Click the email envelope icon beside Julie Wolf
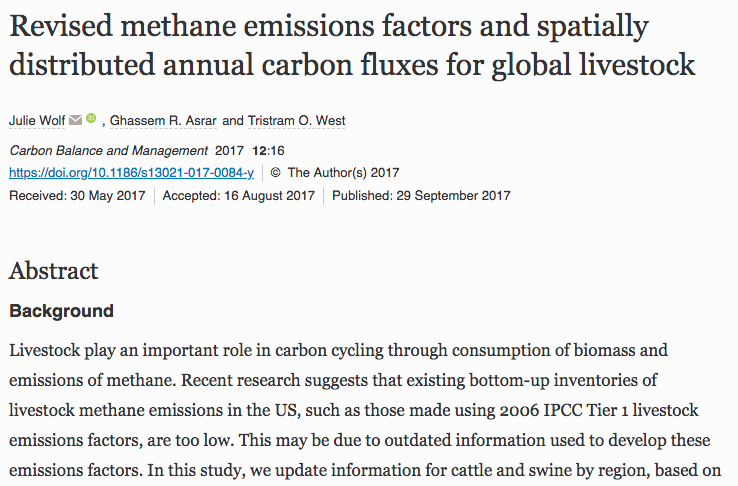 pos(75,120)
